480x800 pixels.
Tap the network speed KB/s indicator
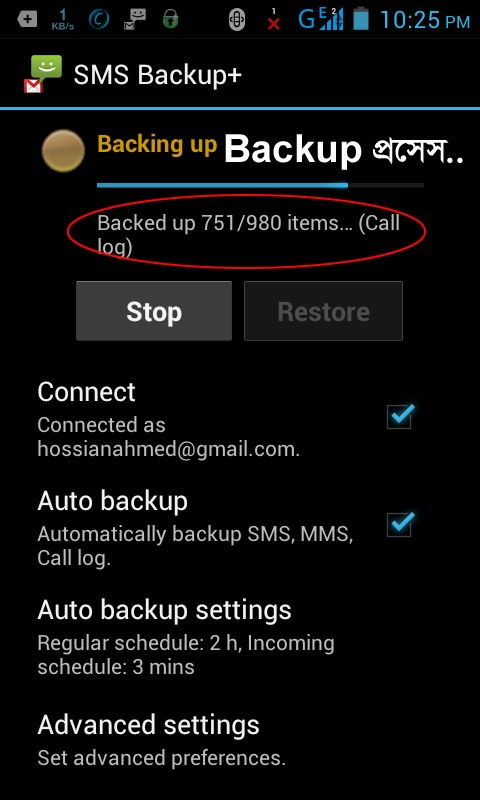63,19
